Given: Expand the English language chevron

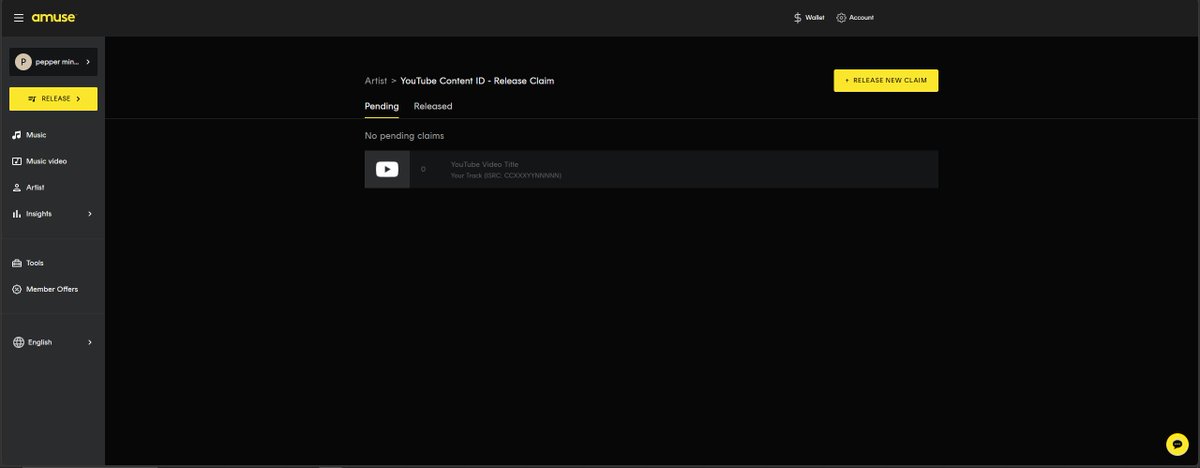Looking at the screenshot, I should (x=90, y=342).
